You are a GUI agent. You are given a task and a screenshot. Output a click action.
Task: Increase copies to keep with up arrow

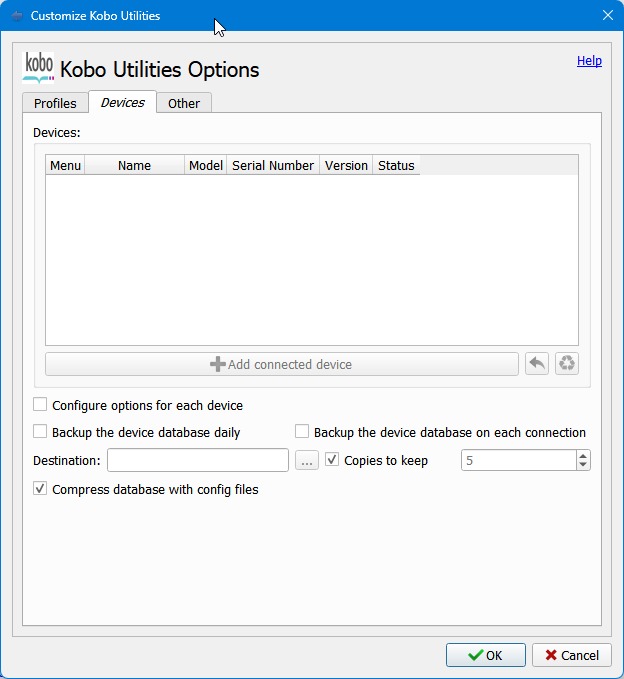pyautogui.click(x=583, y=456)
